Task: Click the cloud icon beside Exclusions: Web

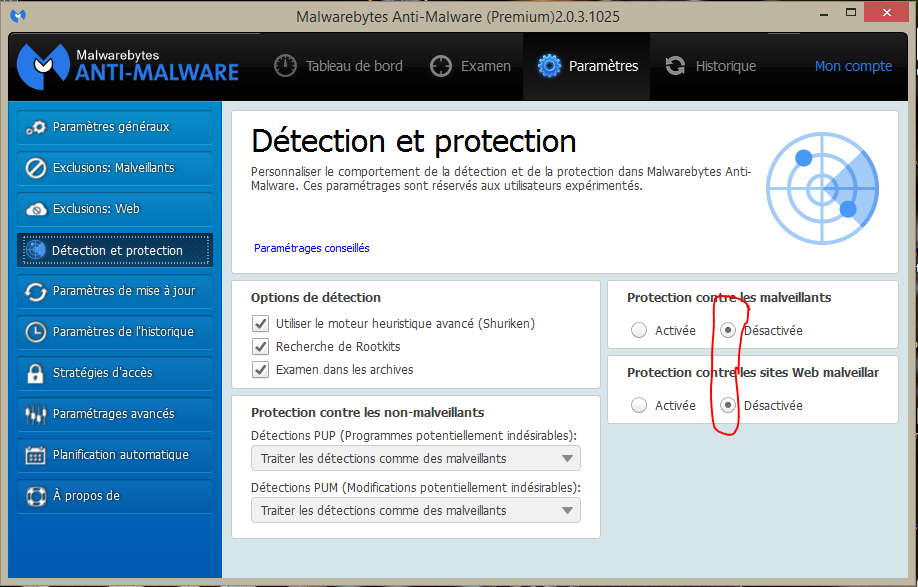Action: 36,209
